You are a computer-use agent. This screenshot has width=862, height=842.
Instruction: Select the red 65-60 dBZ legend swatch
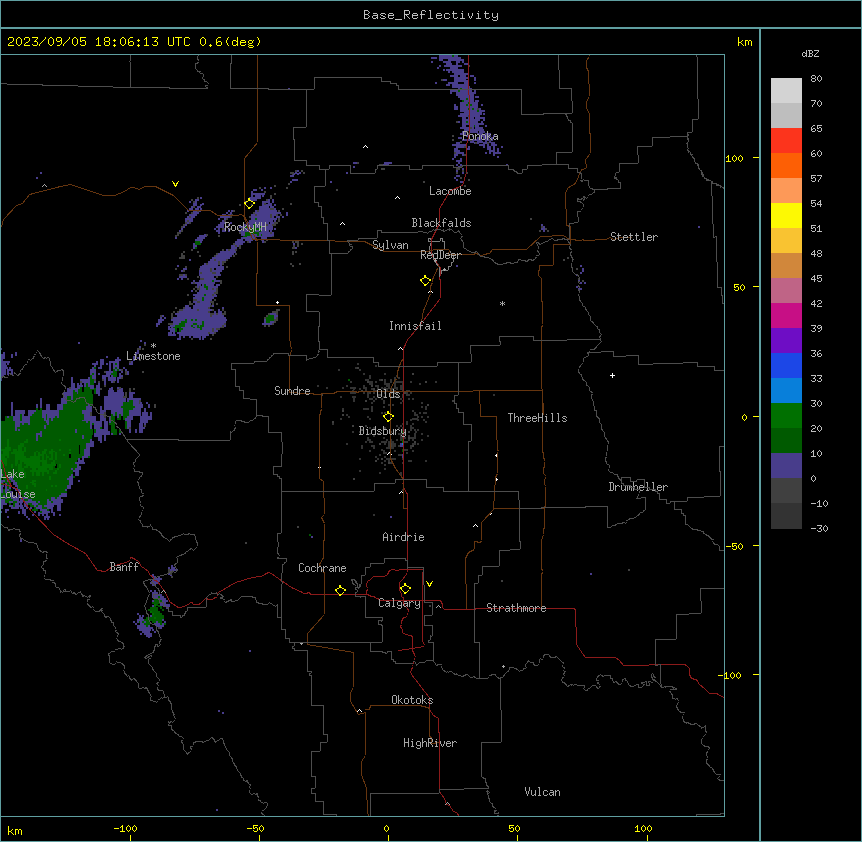(786, 140)
